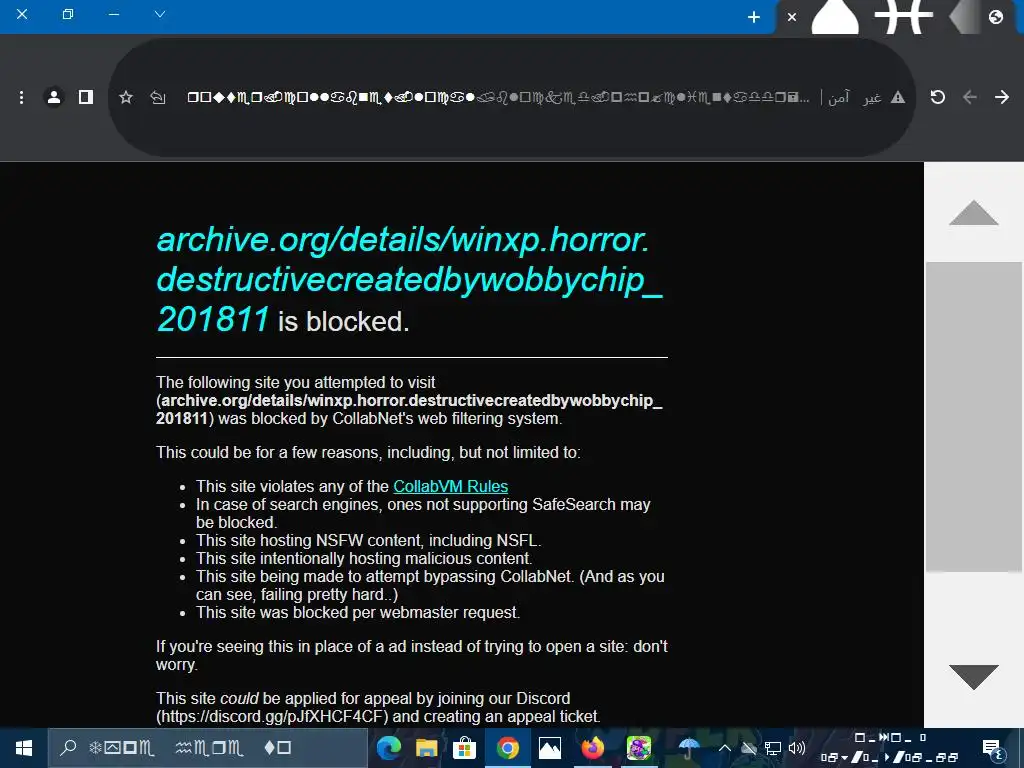Click the OneDrive cloud tray icon
The image size is (1024, 768).
[x=749, y=748]
